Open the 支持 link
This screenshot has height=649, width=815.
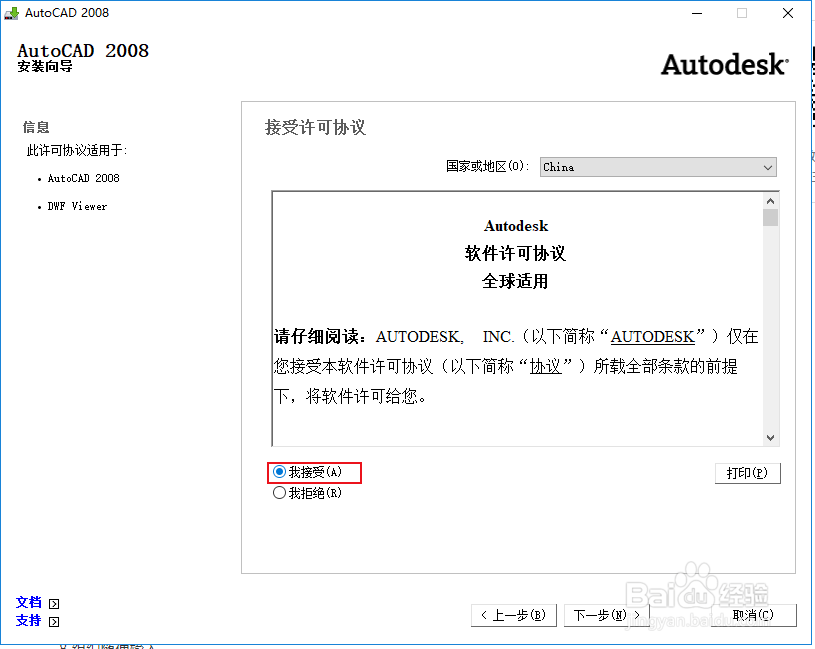pos(28,621)
